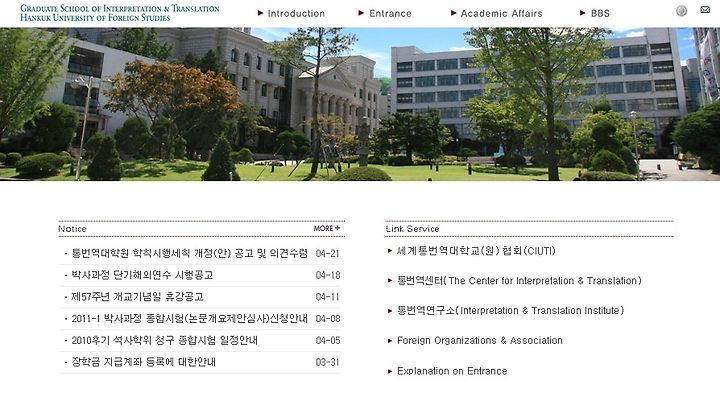This screenshot has height=393, width=720.
Task: Open the Academic Affairs menu
Action: (x=501, y=13)
